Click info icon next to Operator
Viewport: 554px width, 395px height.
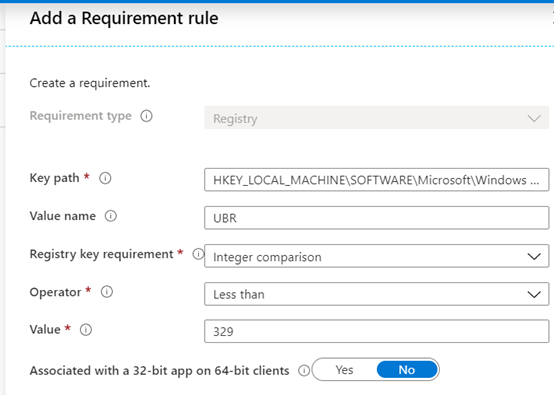[x=107, y=292]
